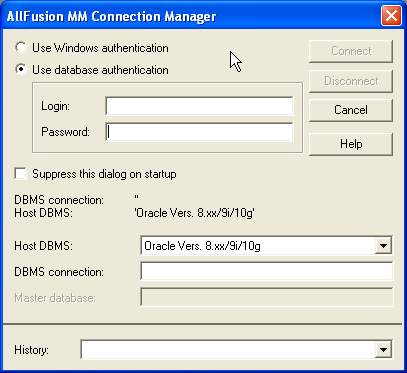
Task: Click the DBMS connection text field
Action: click(x=267, y=271)
